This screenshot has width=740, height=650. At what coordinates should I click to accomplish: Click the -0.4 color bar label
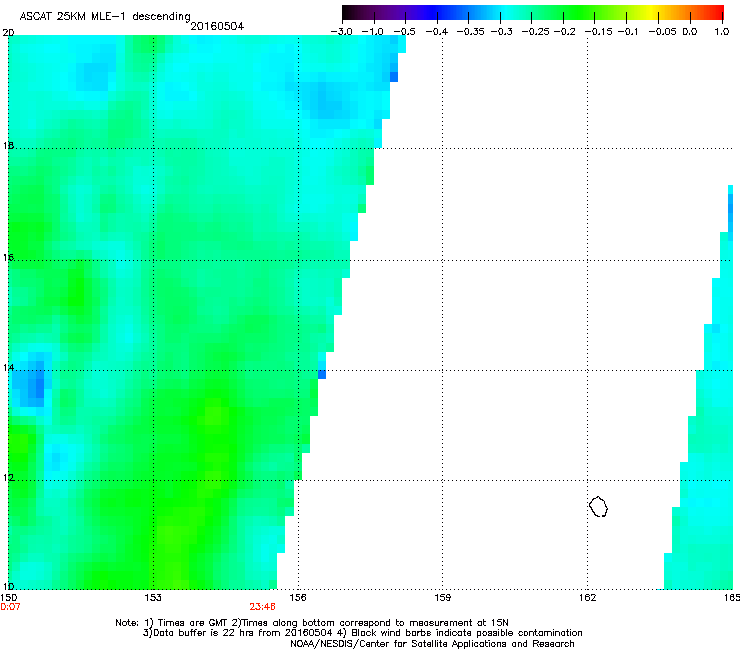pos(437,32)
